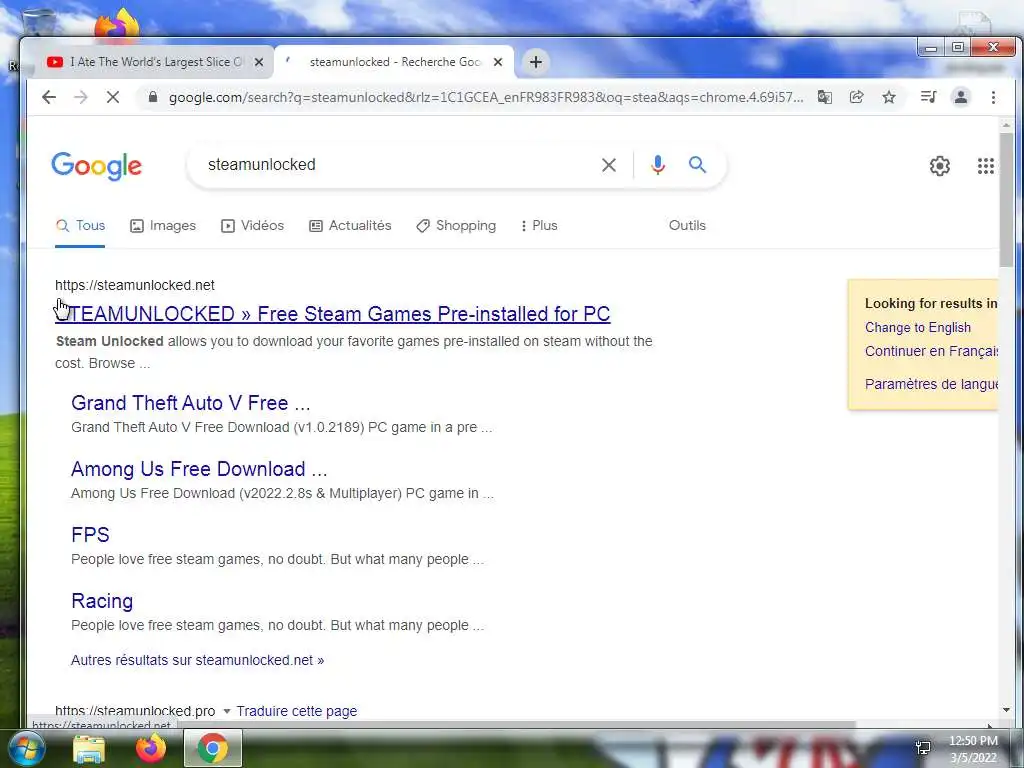The width and height of the screenshot is (1024, 768).
Task: Open the Google apps grid
Action: [x=985, y=166]
